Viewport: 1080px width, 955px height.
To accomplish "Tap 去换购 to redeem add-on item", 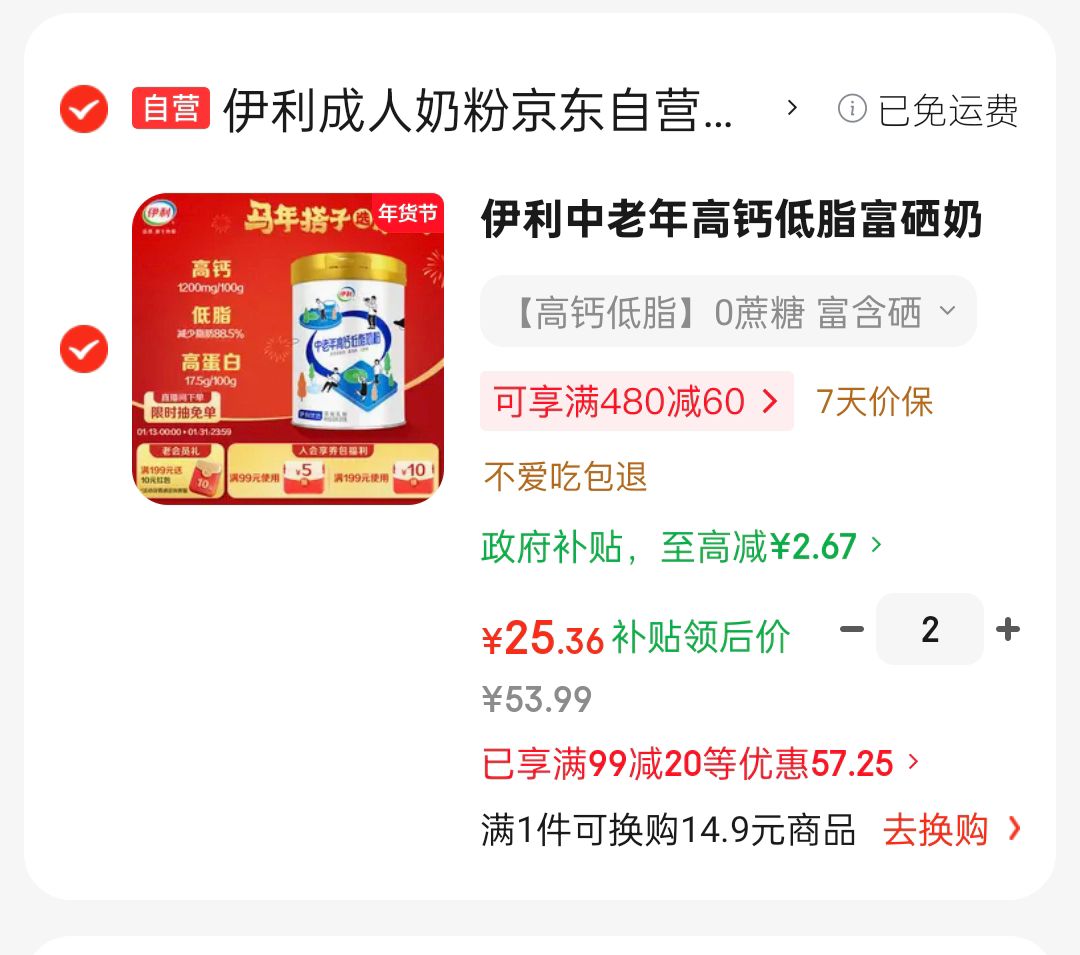I will point(951,830).
